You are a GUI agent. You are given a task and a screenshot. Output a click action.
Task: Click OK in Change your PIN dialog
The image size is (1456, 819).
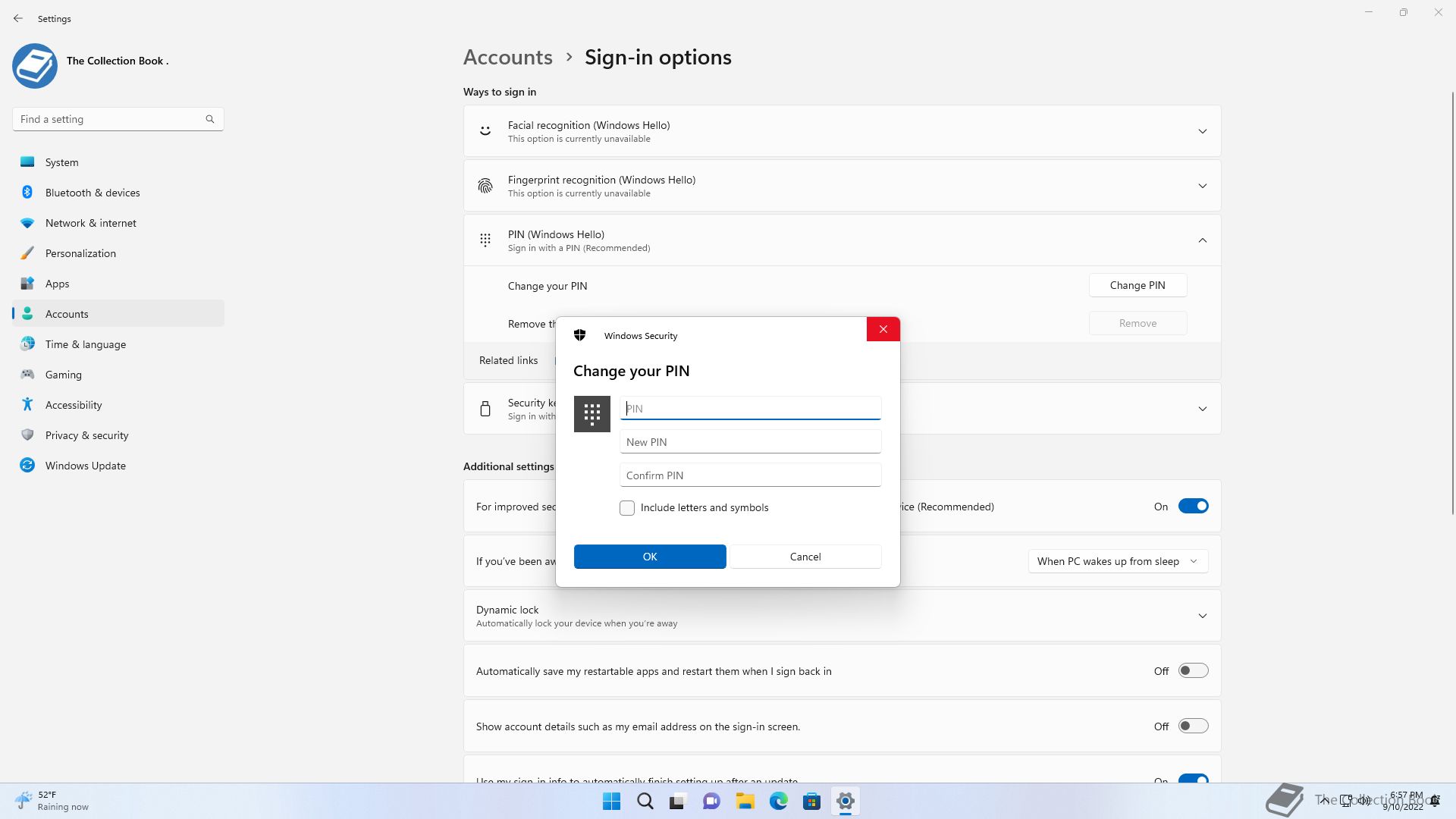click(650, 557)
